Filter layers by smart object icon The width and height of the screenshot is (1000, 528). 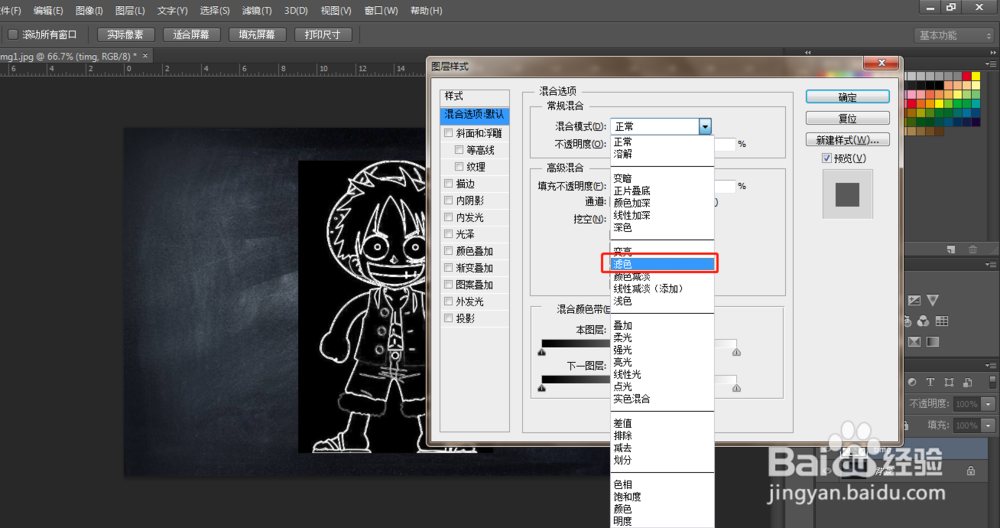pyautogui.click(x=967, y=382)
